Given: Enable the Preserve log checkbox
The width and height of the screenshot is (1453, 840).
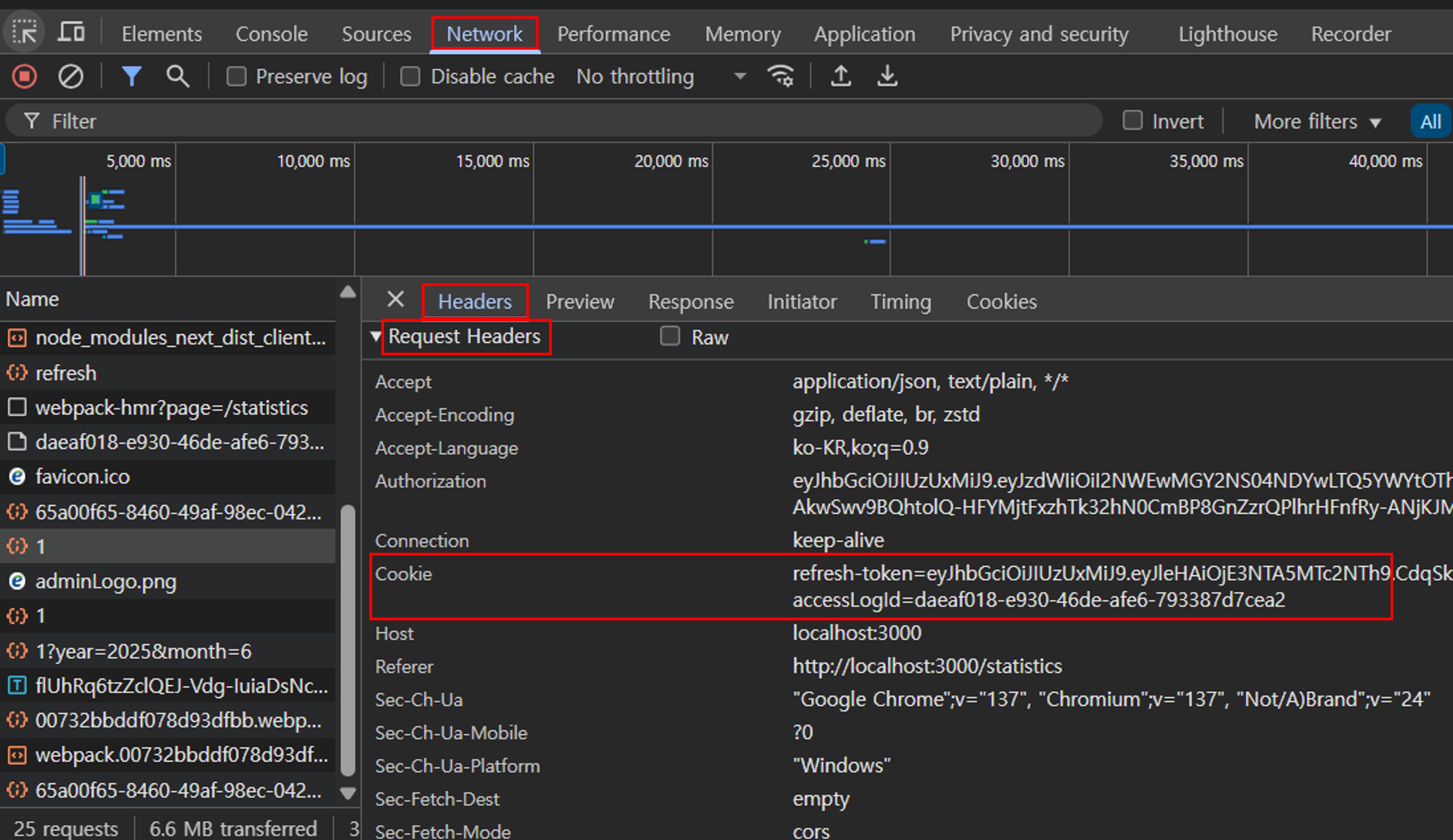Looking at the screenshot, I should pyautogui.click(x=236, y=76).
